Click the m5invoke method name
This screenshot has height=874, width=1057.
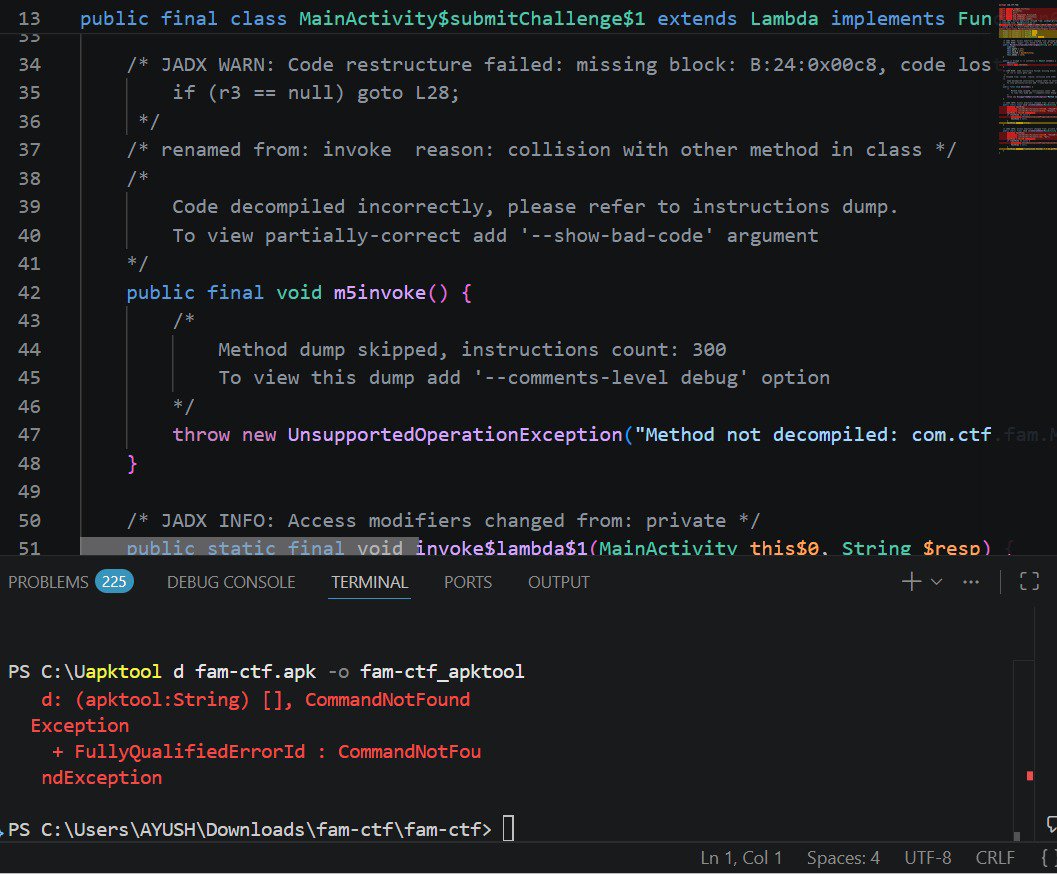[x=380, y=292]
